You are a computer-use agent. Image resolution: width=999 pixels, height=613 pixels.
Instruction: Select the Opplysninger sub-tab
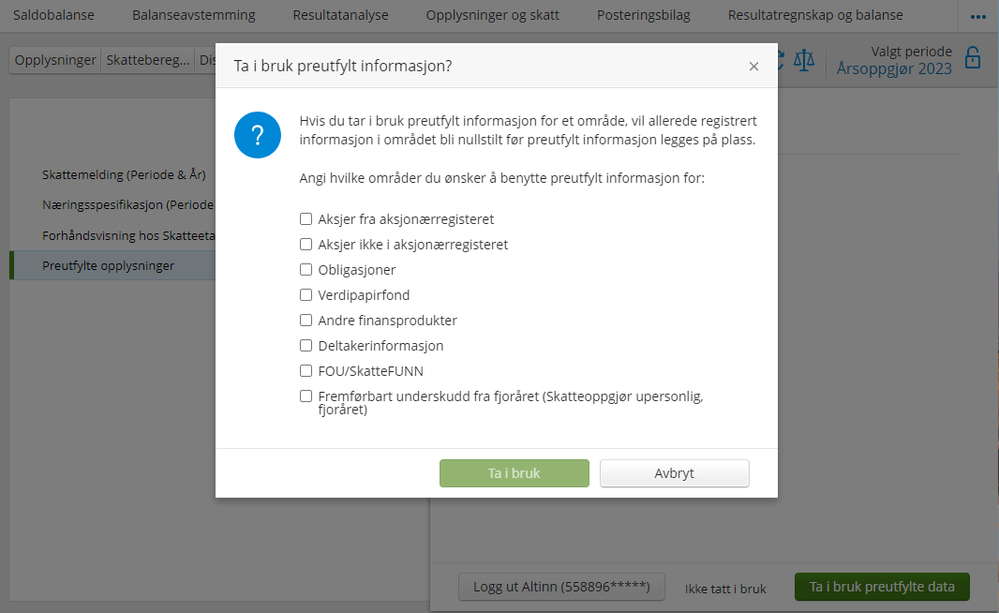[x=55, y=61]
